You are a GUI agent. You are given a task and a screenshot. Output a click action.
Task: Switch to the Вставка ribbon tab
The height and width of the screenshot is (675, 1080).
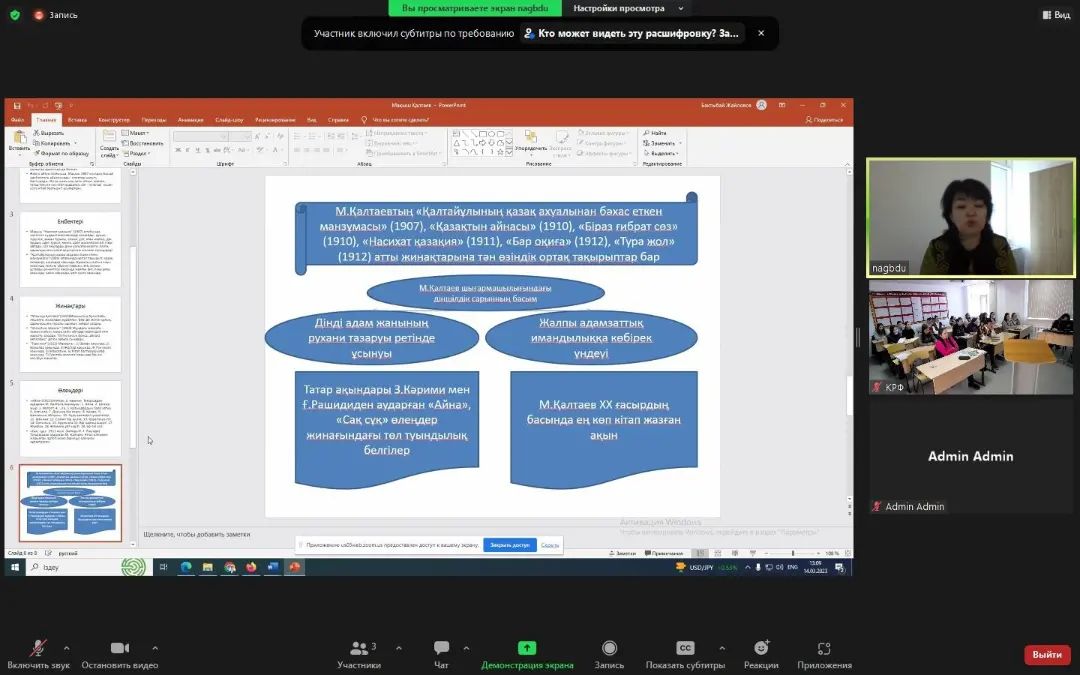coord(77,120)
